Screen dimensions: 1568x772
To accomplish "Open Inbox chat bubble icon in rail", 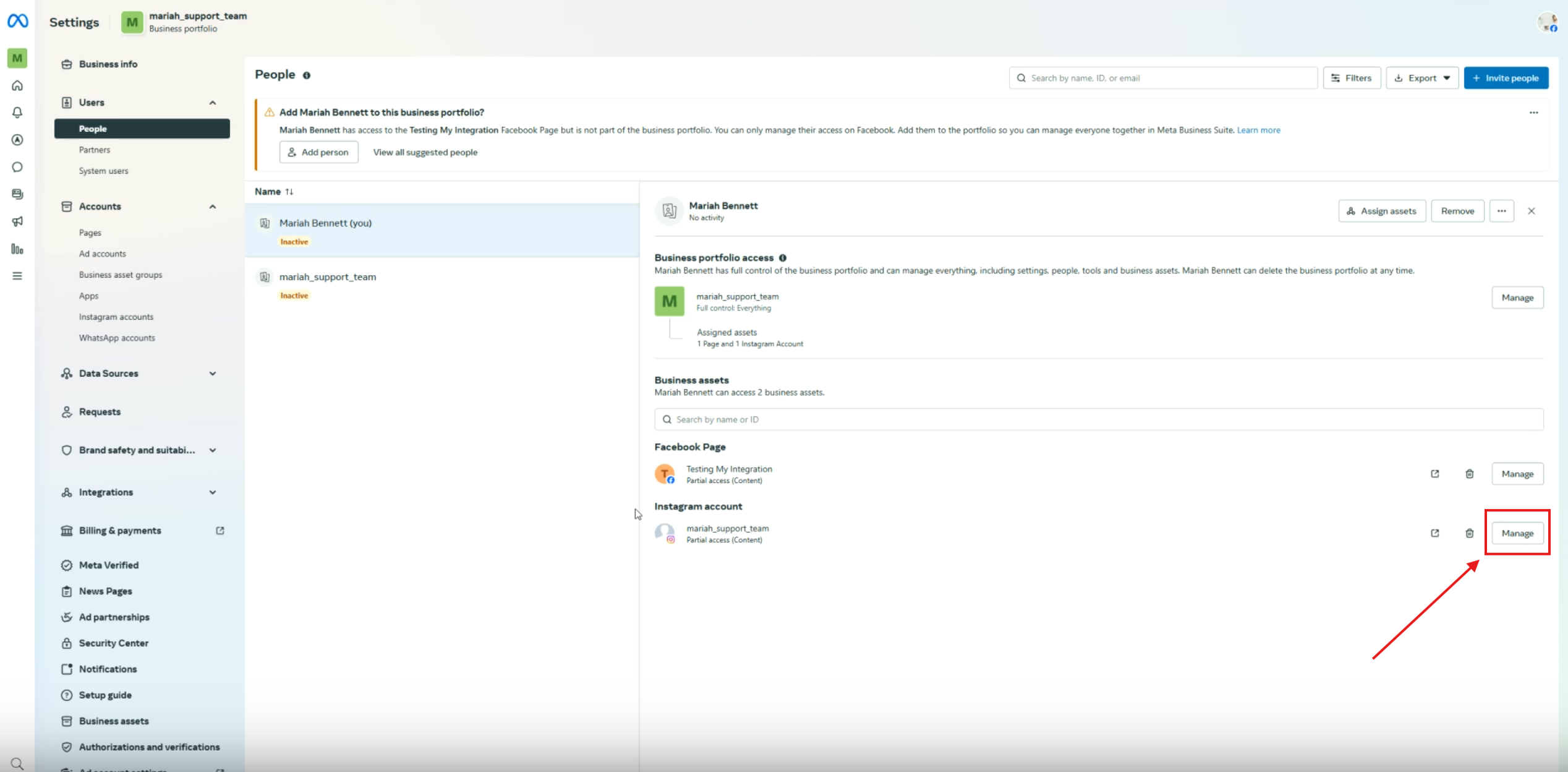I will click(17, 167).
